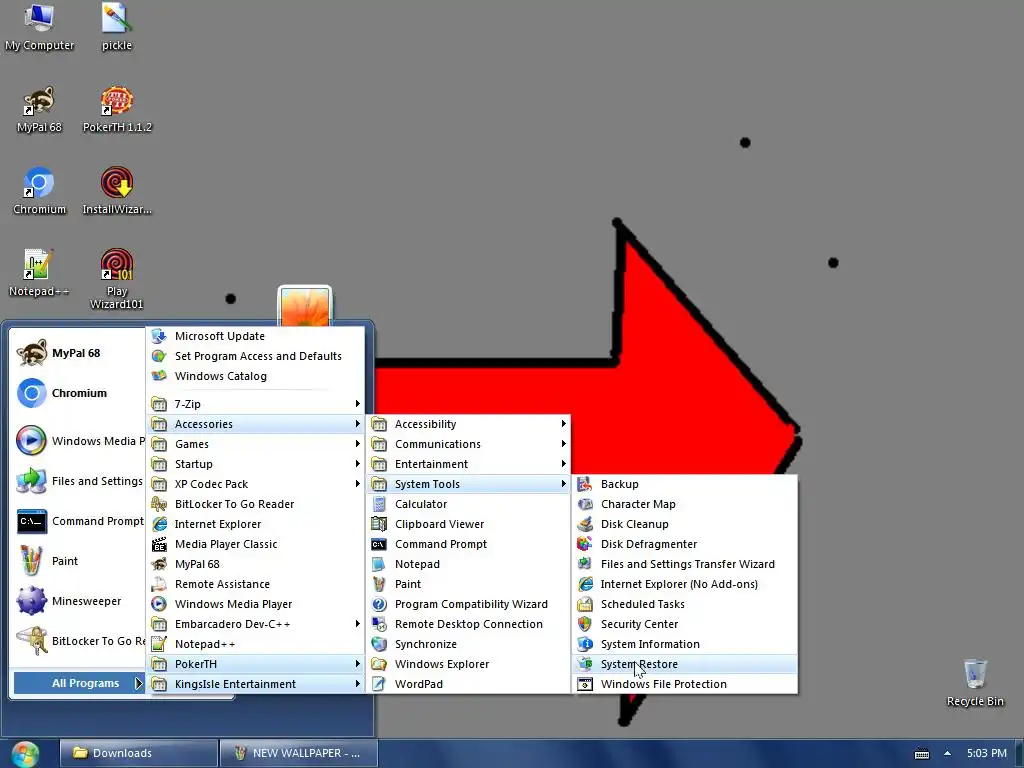The image size is (1024, 768).
Task: Launch Play Wizard101 desktop shortcut
Action: (117, 279)
